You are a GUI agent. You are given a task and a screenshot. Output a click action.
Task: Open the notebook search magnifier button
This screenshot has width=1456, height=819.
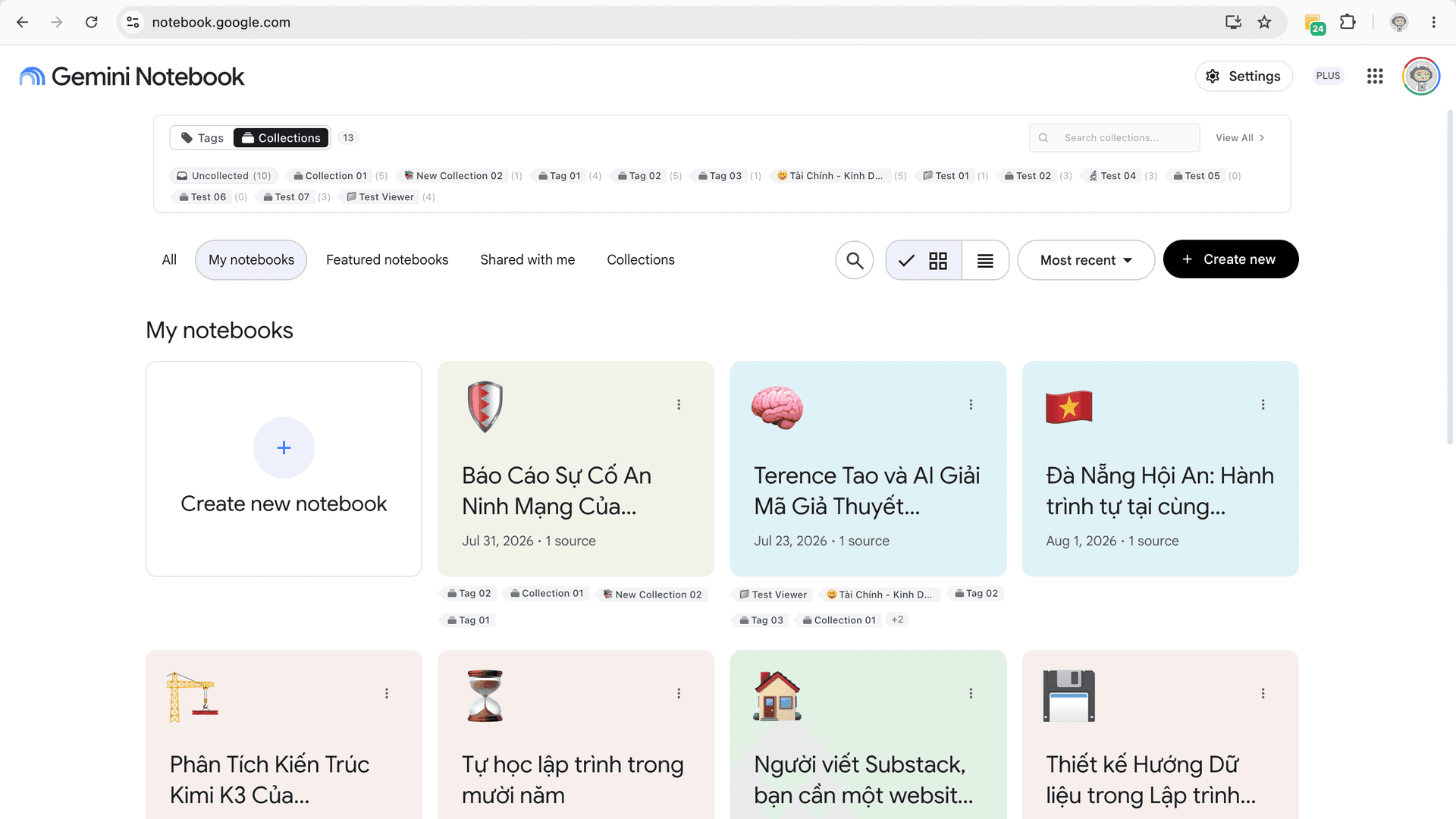tap(855, 260)
